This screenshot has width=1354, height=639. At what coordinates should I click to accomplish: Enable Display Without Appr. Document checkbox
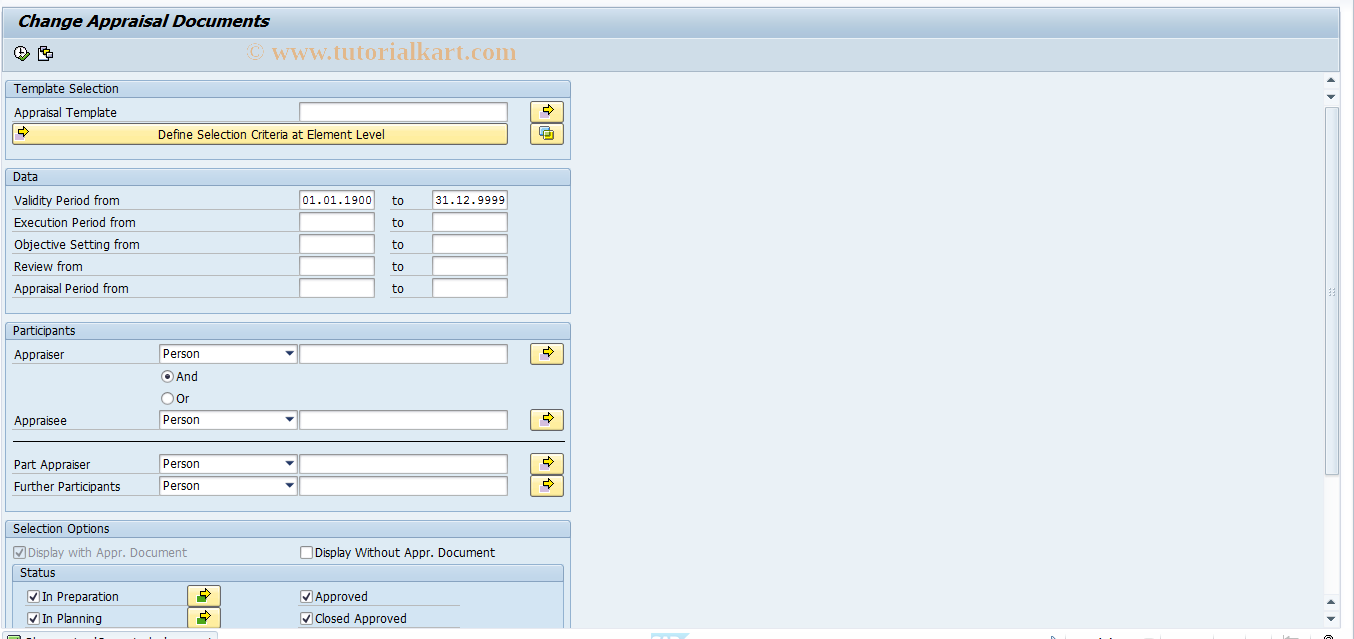[x=307, y=552]
